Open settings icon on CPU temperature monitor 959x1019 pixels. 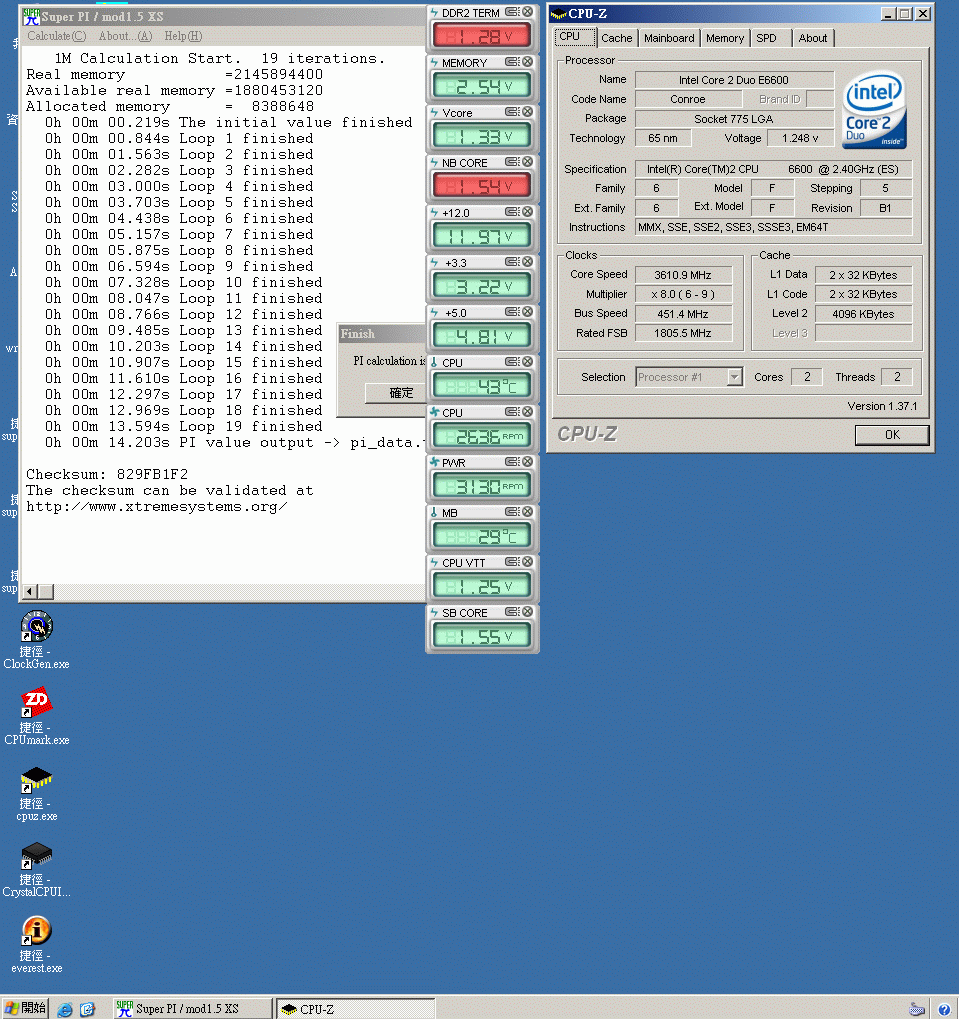coord(512,362)
